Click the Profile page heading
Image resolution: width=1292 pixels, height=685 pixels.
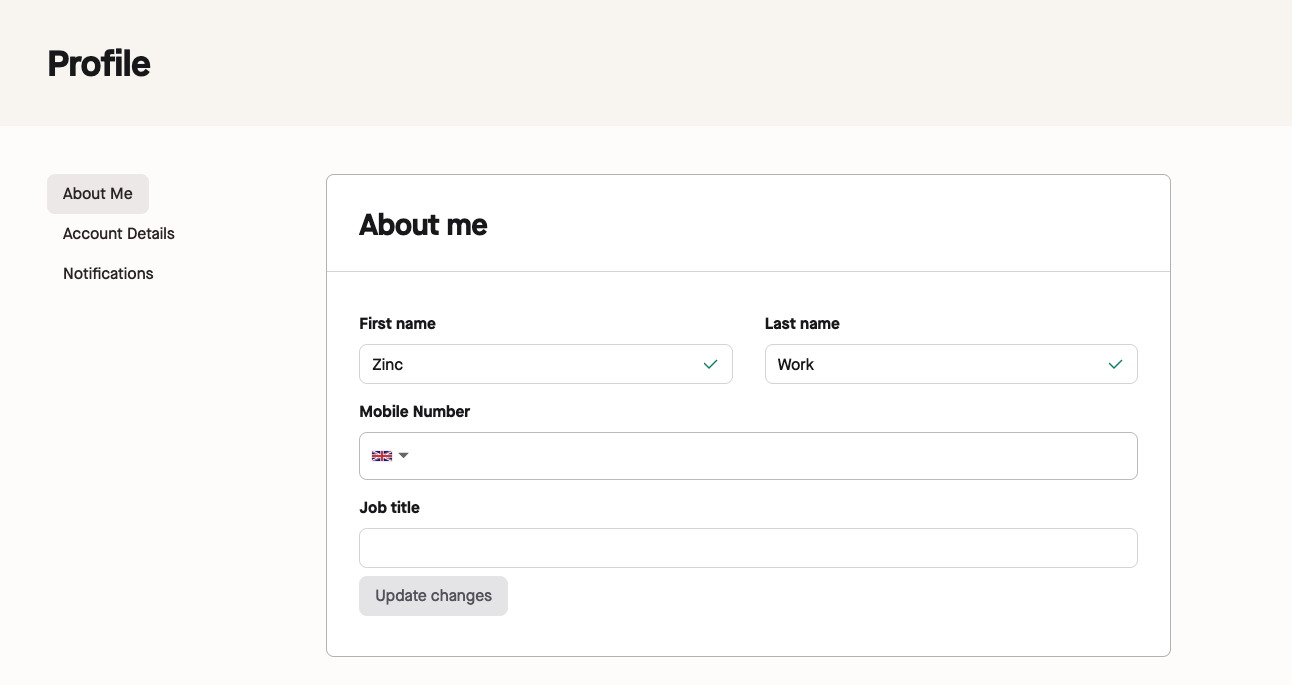[x=99, y=64]
